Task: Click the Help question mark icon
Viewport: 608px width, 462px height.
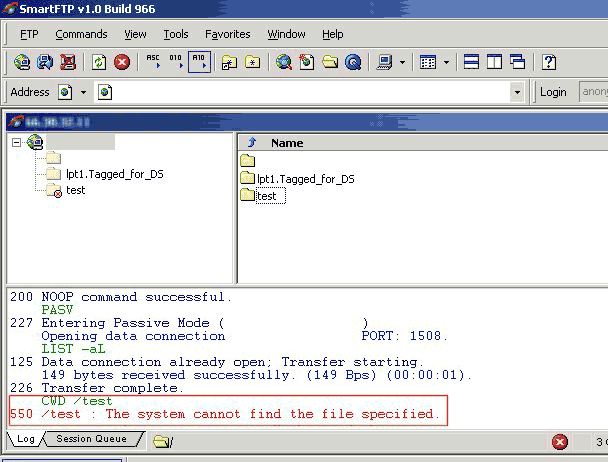Action: [549, 62]
